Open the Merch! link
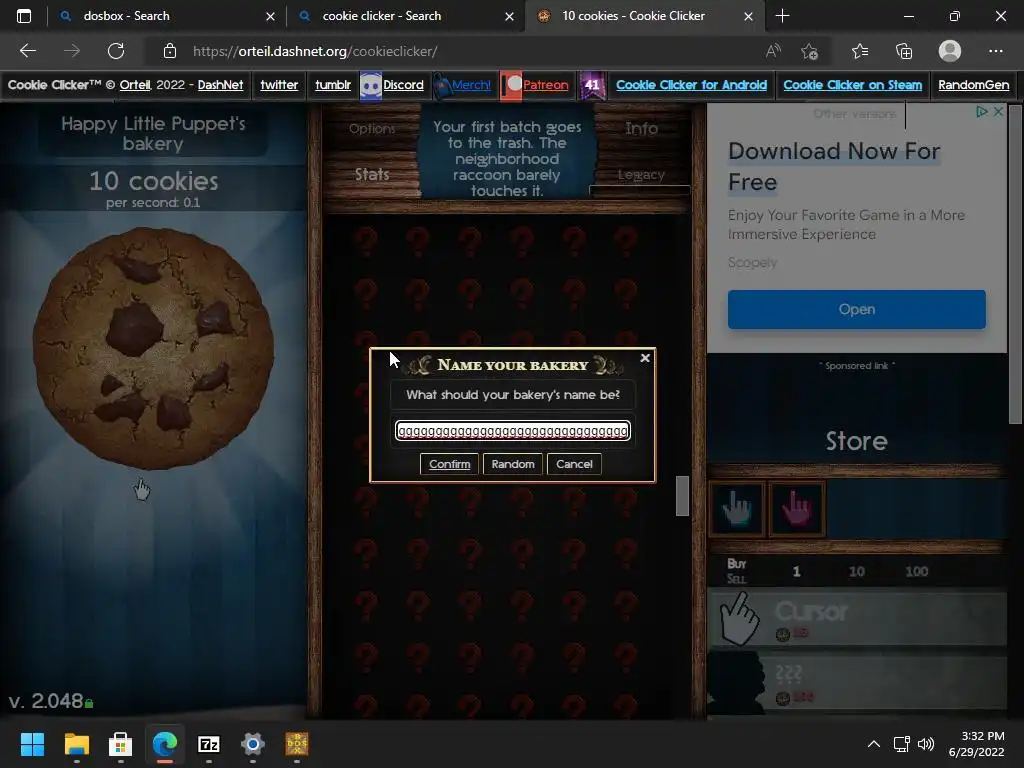This screenshot has height=768, width=1024. pyautogui.click(x=471, y=85)
